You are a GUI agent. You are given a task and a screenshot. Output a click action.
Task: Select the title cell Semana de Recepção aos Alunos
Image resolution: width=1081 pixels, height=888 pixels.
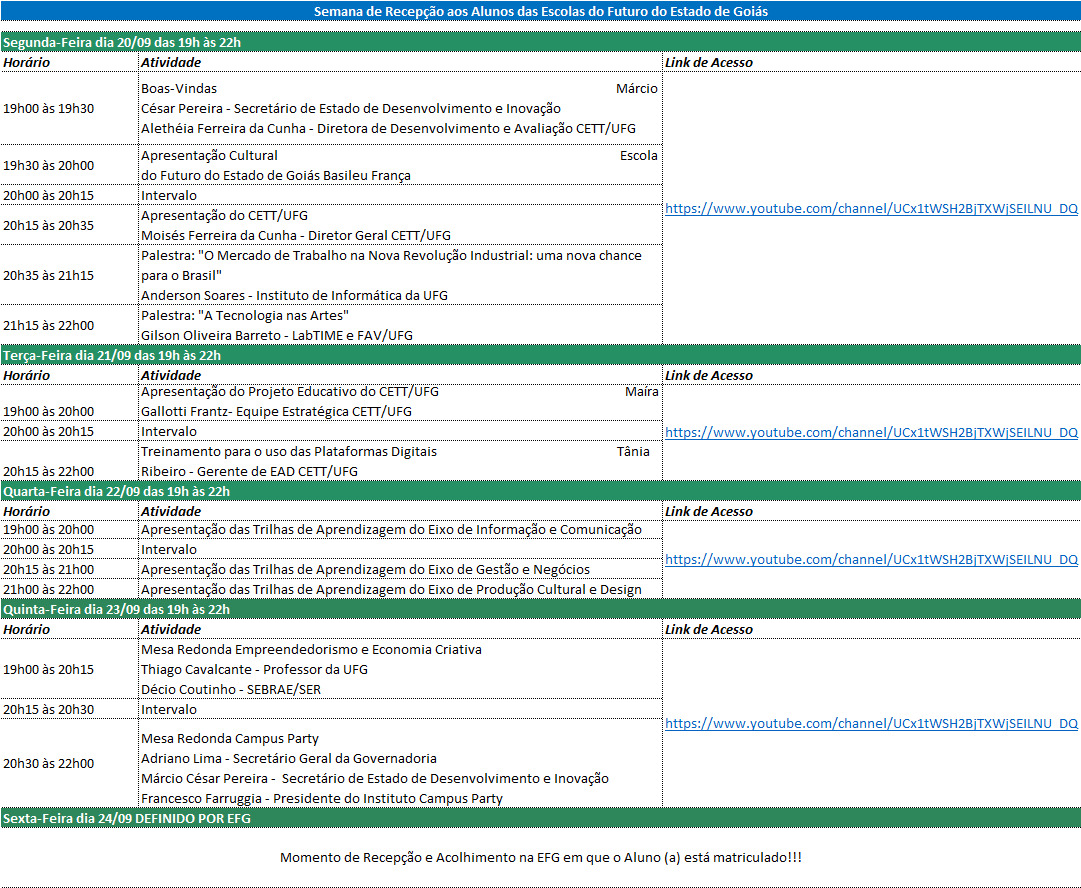click(540, 11)
